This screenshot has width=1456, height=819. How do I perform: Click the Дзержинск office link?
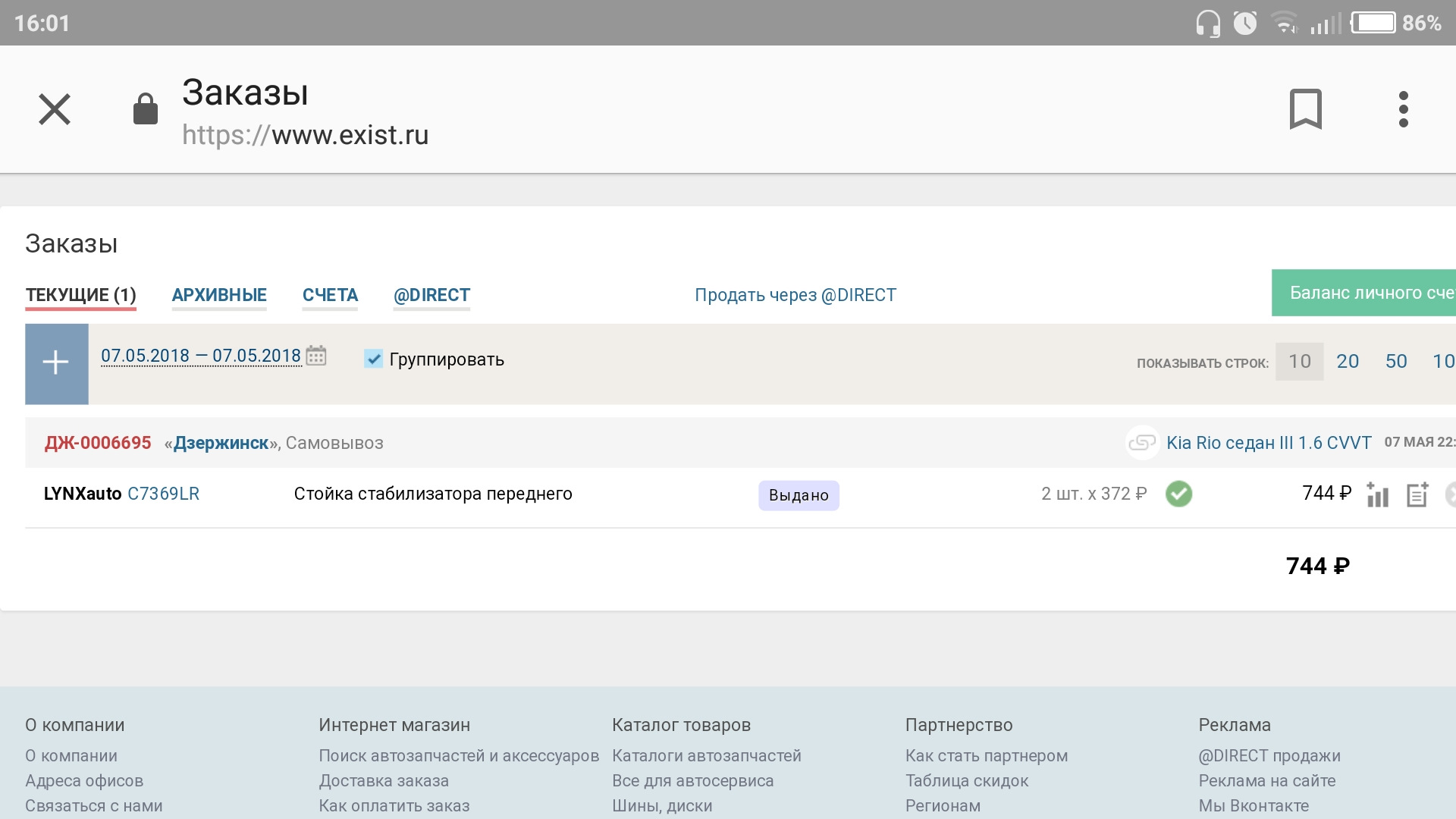coord(221,443)
